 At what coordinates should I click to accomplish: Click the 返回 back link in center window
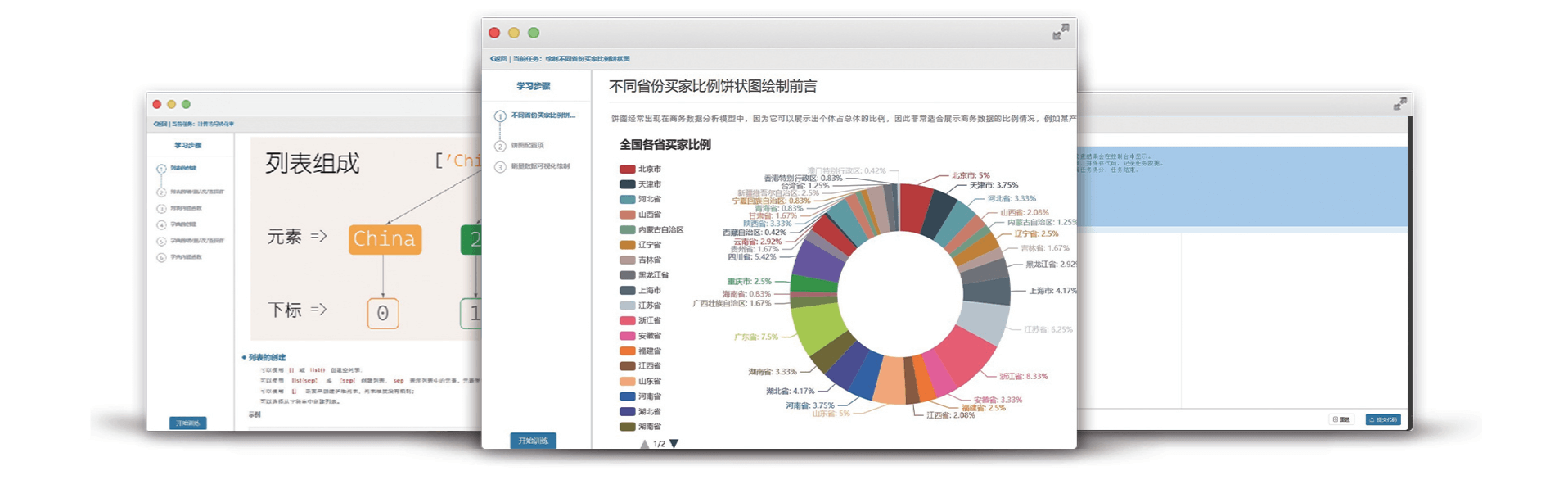pyautogui.click(x=498, y=59)
